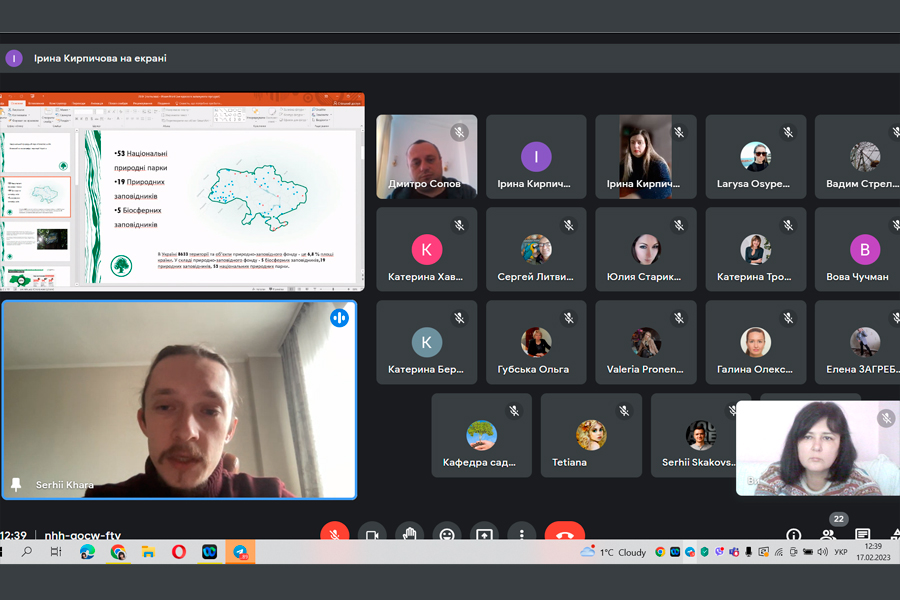Screen dimensions: 900x600
Task: Click muted mic icon on self-view tile
Action: [886, 418]
